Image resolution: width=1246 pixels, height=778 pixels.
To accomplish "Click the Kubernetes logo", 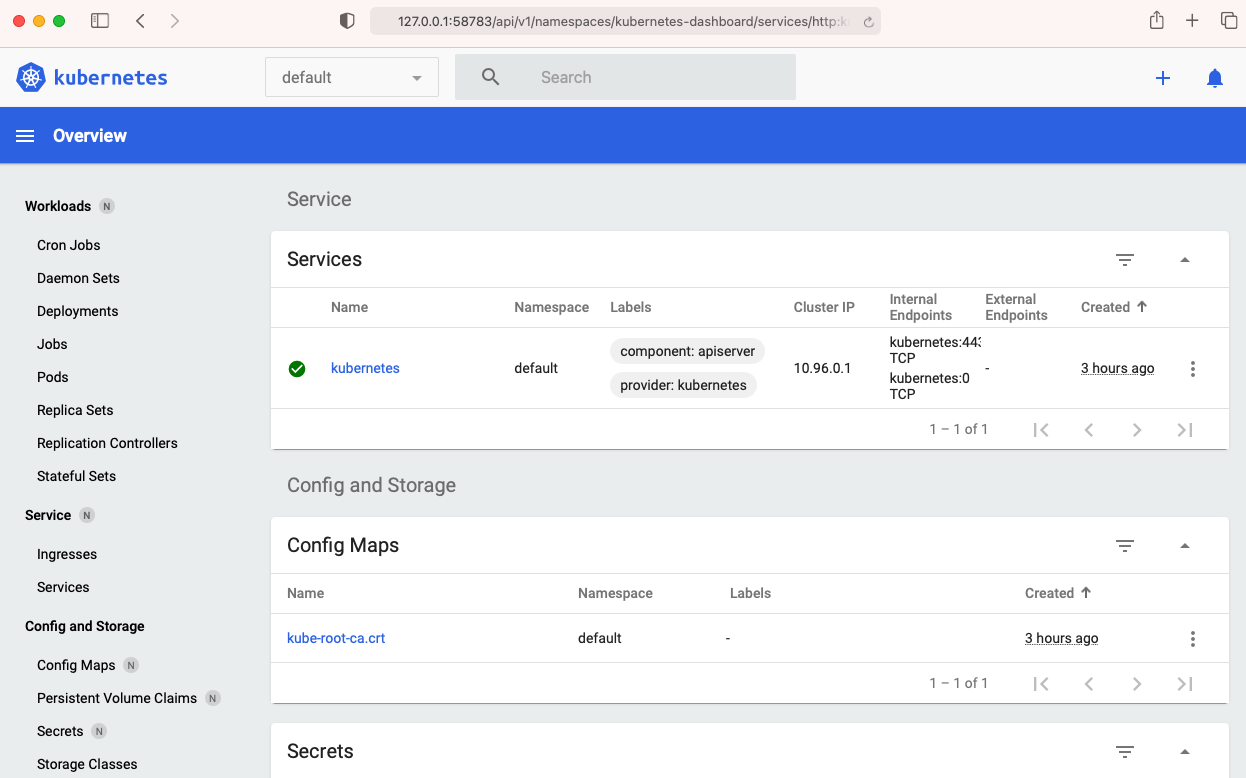I will 92,78.
